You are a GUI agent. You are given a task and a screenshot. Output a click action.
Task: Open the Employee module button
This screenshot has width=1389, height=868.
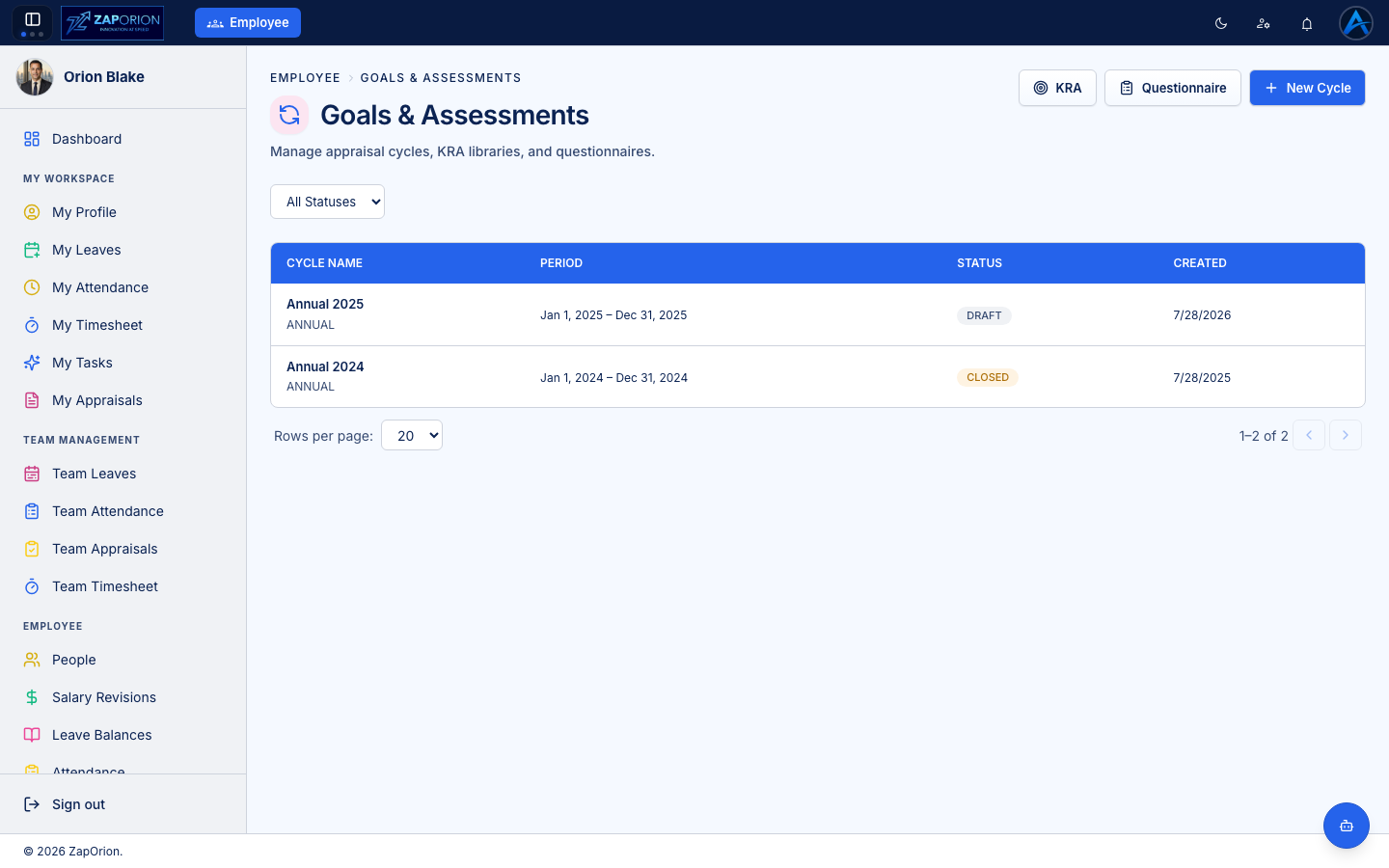pyautogui.click(x=248, y=22)
